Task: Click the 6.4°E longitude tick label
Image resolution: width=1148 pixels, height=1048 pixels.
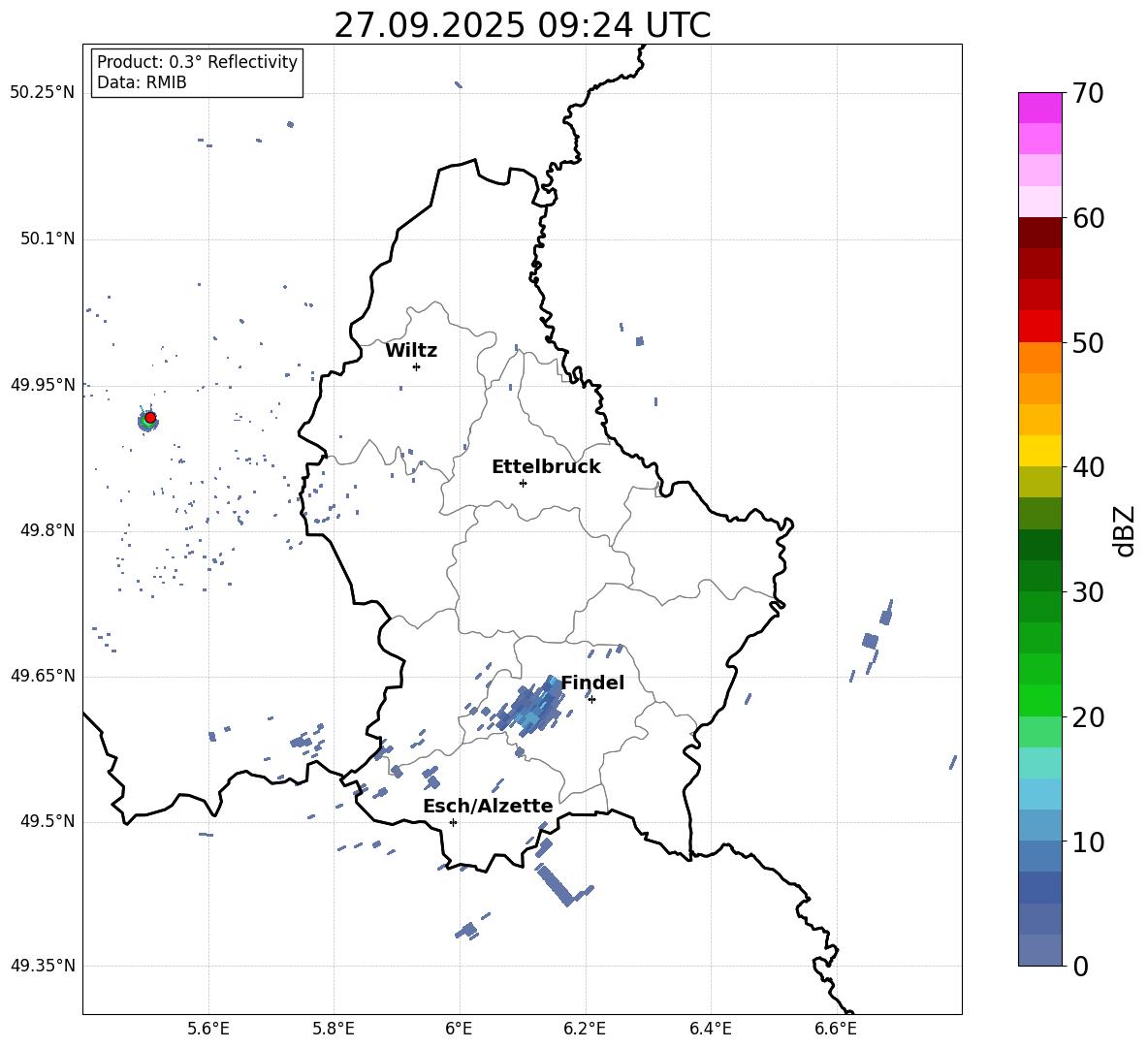Action: pyautogui.click(x=710, y=1029)
